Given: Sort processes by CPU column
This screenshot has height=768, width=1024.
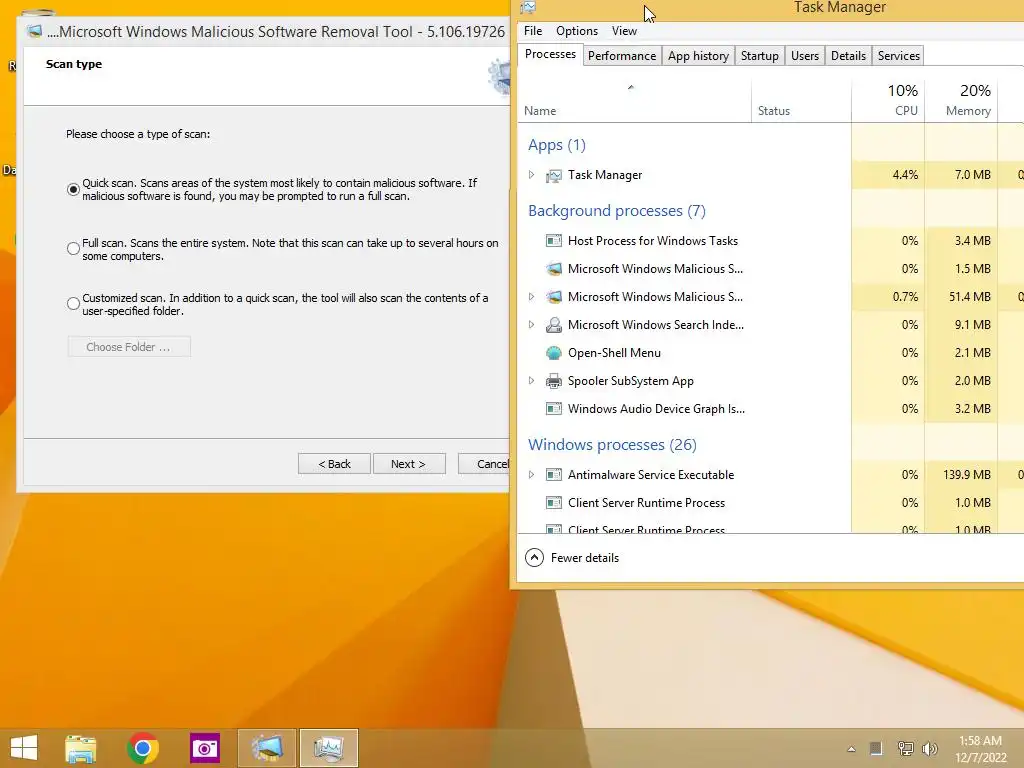Looking at the screenshot, I should [x=889, y=100].
